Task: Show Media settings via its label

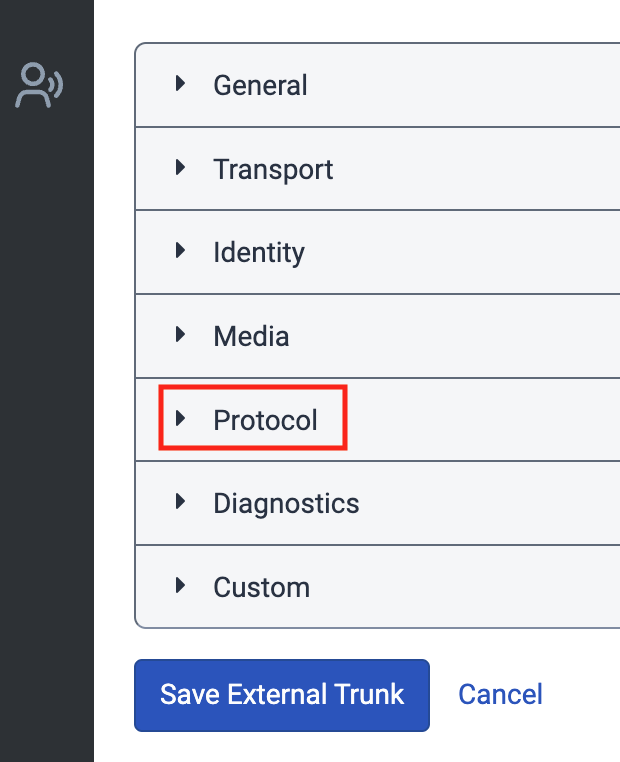Action: pyautogui.click(x=251, y=336)
